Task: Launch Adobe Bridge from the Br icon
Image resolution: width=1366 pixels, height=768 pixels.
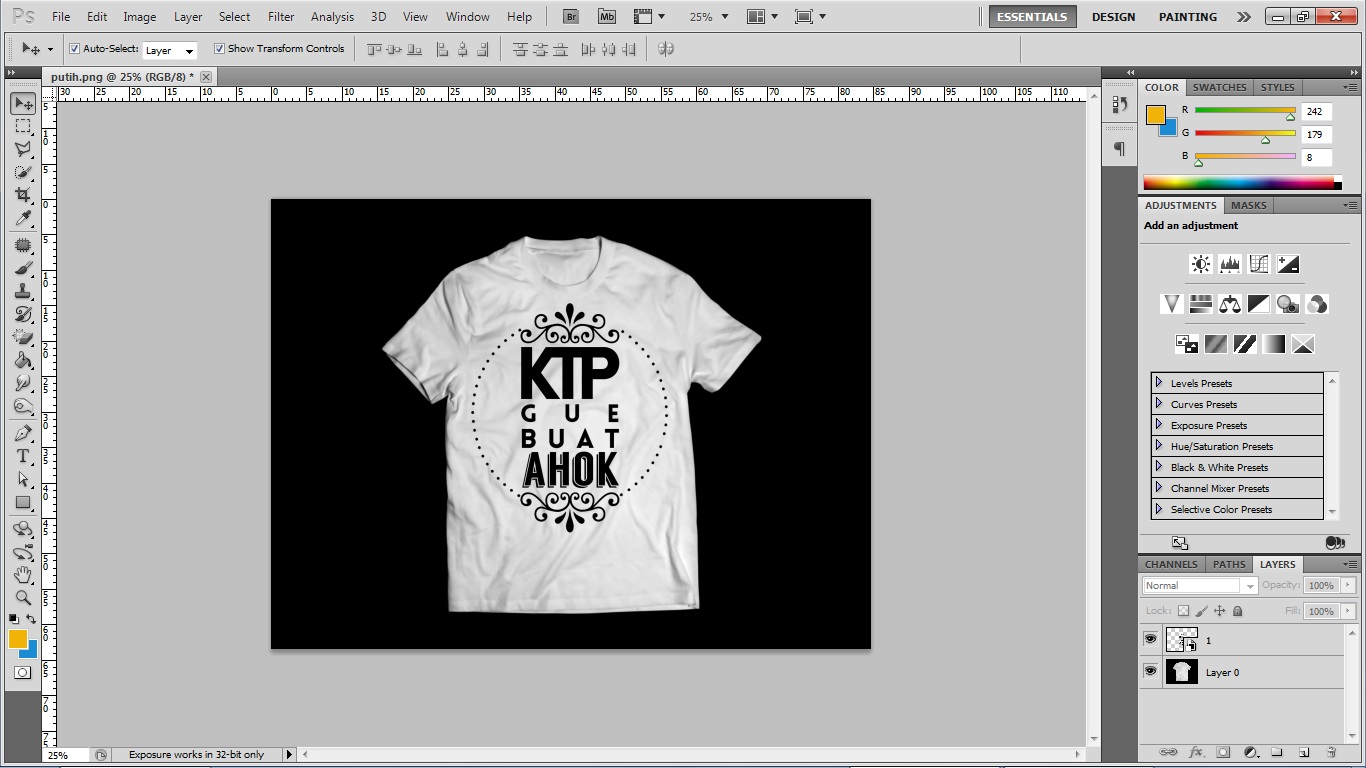Action: (x=571, y=16)
